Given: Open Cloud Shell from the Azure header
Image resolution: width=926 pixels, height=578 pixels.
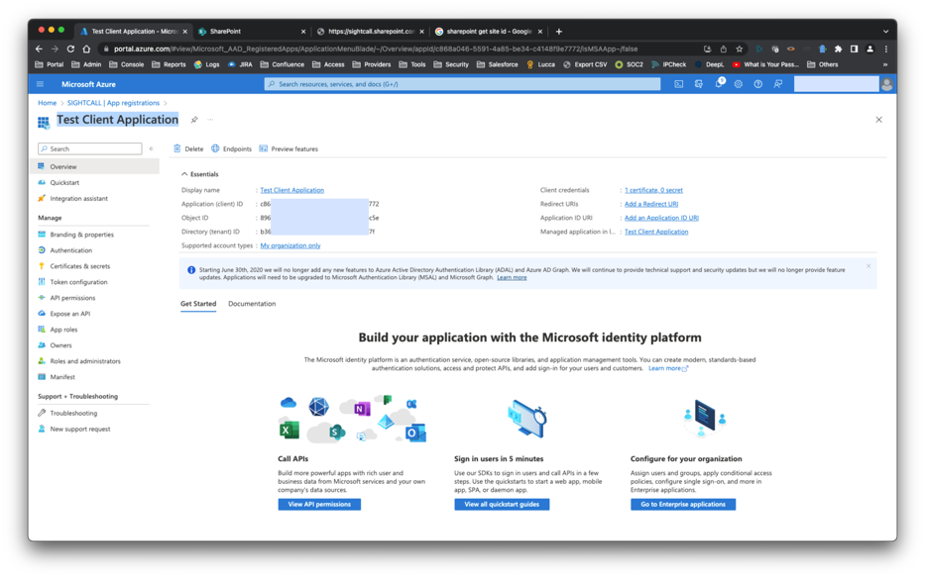Looking at the screenshot, I should (679, 84).
